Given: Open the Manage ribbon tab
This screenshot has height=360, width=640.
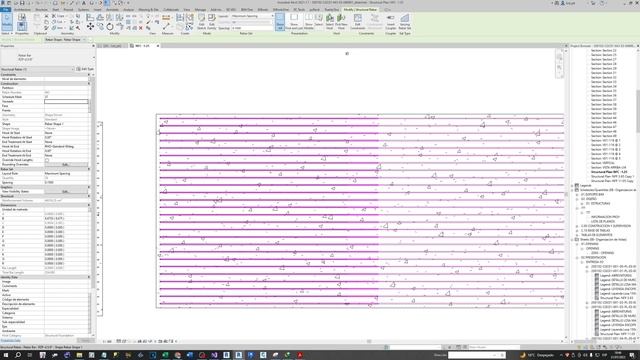Looking at the screenshot, I should click(x=200, y=9).
